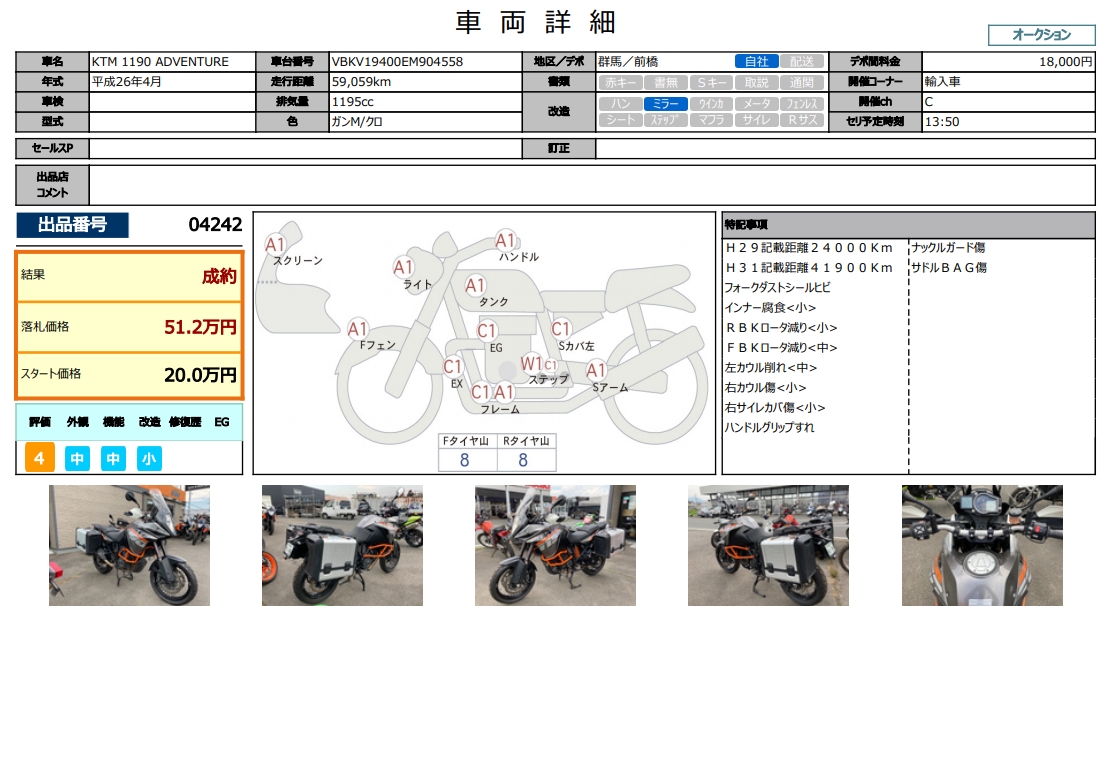Toggle the 取説 document badge
The width and height of the screenshot is (1112, 778).
(757, 82)
